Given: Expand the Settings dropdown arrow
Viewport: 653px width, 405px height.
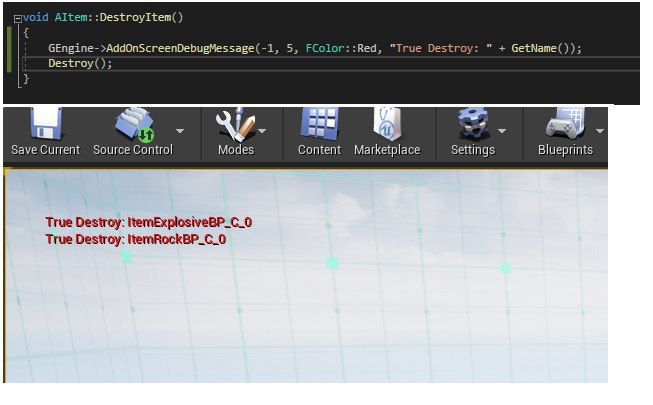Looking at the screenshot, I should [x=502, y=131].
